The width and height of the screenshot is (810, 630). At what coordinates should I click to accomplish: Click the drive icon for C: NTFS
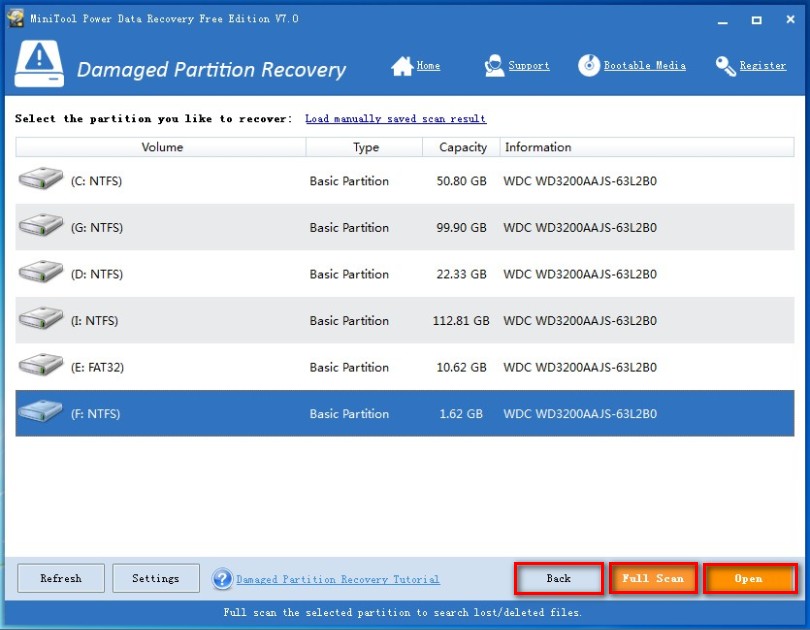(x=41, y=178)
